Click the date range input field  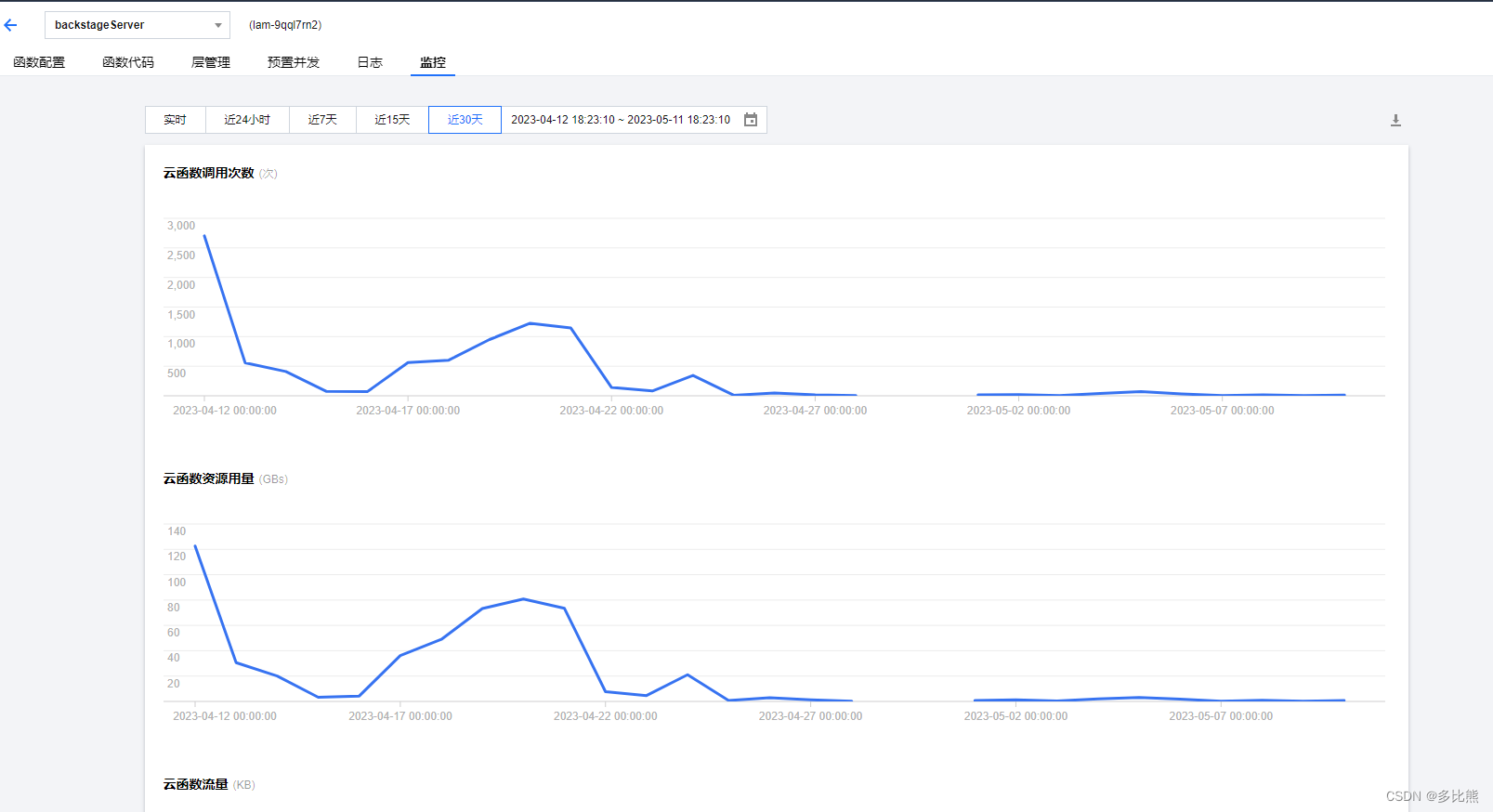coord(634,120)
